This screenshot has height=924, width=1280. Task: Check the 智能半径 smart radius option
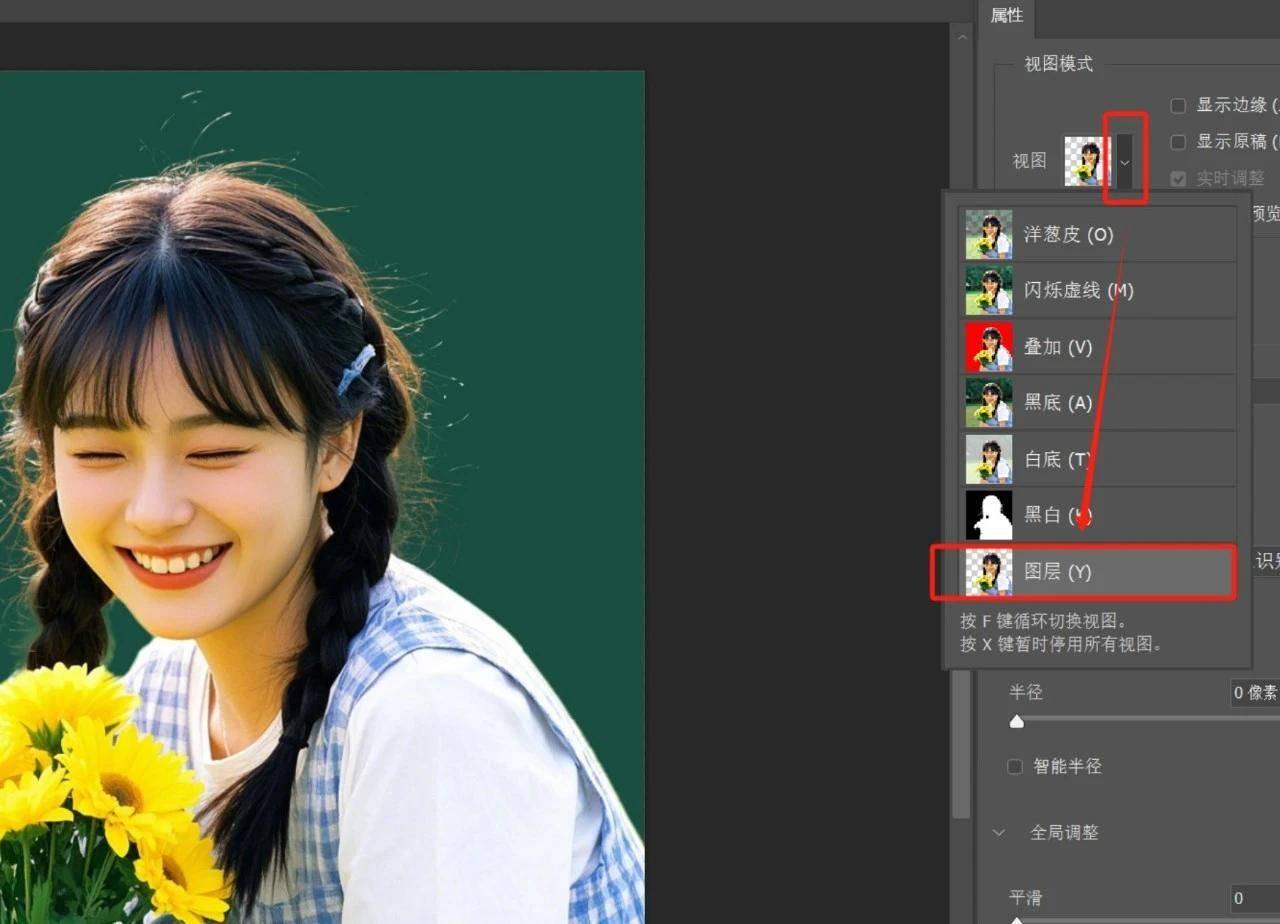[x=1015, y=767]
